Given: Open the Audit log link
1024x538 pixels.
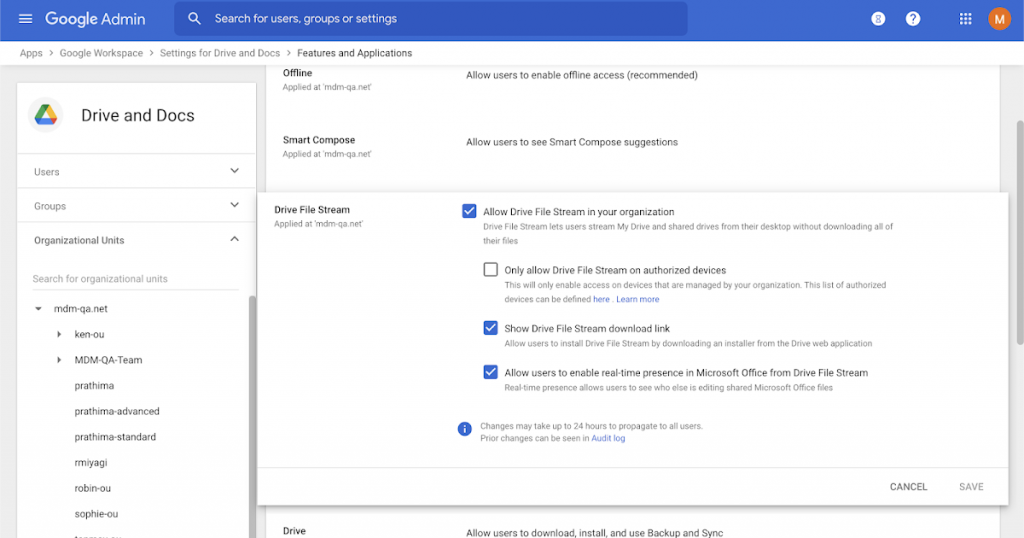Looking at the screenshot, I should coord(608,438).
